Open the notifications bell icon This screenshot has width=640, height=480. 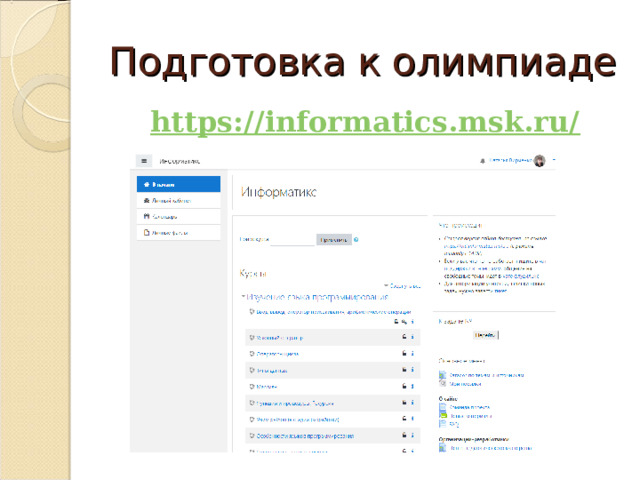[482, 161]
